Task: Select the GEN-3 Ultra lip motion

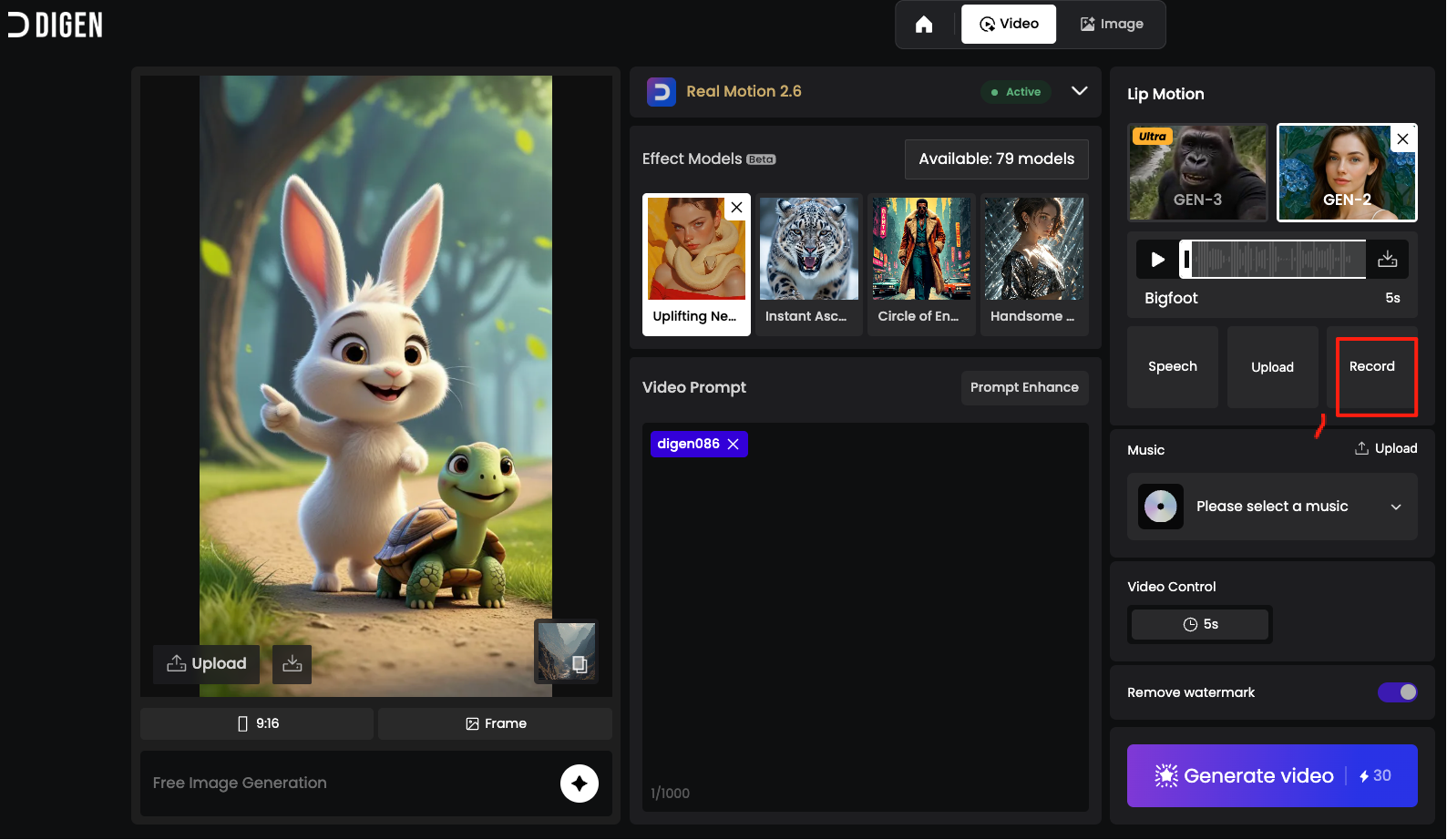Action: point(1197,173)
